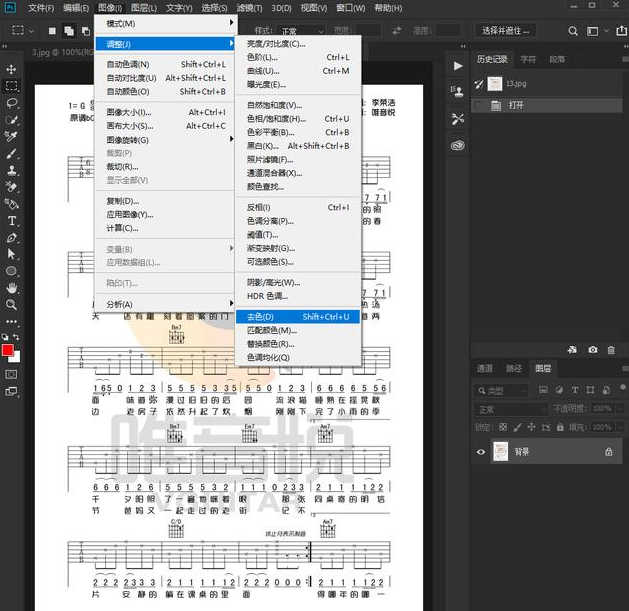
Task: Select the Quick Selection tool
Action: [11, 120]
